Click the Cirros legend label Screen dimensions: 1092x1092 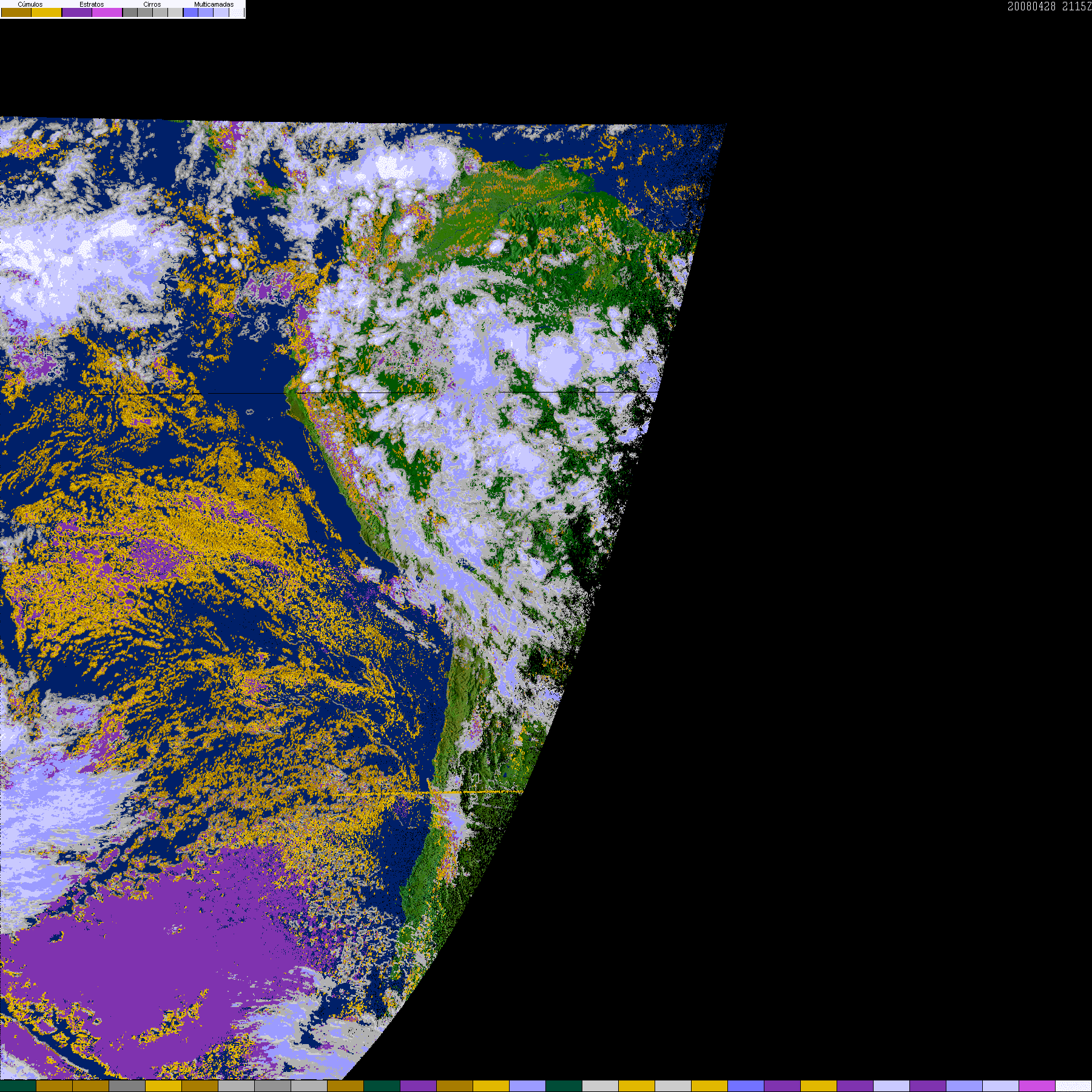pos(152,4)
